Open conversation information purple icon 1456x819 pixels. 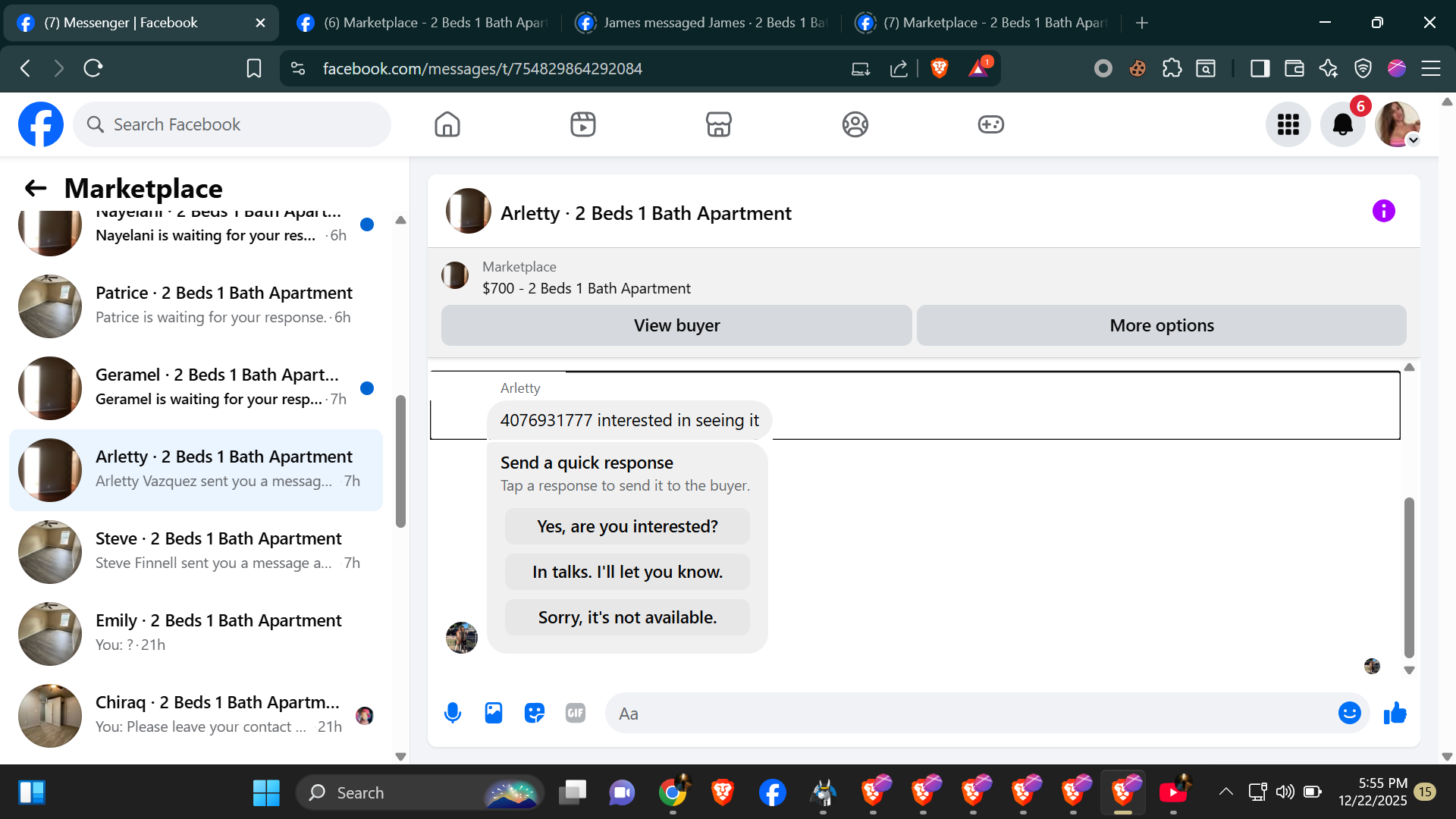(x=1383, y=211)
